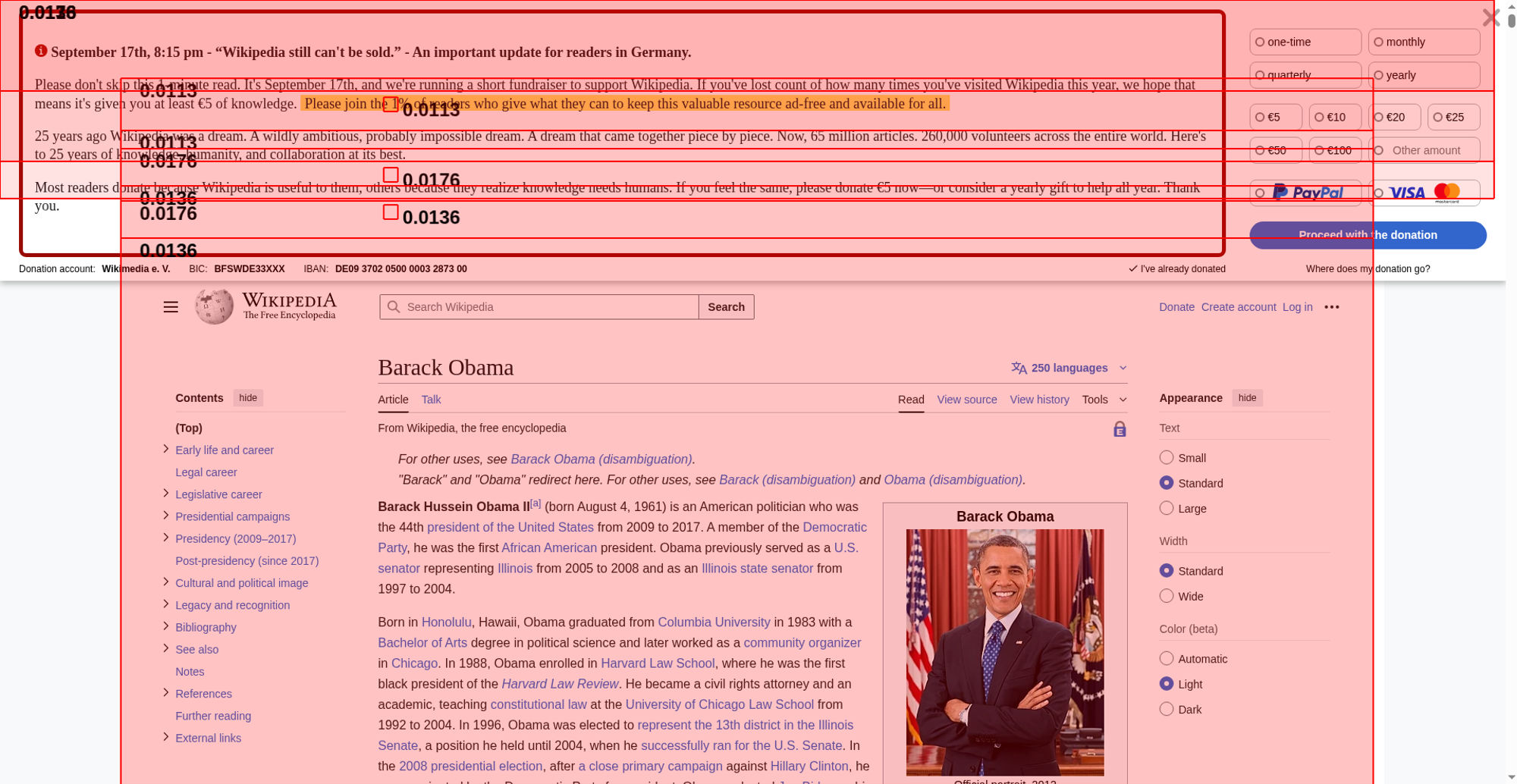
Task: Click Where does my donation go
Action: coord(1368,269)
